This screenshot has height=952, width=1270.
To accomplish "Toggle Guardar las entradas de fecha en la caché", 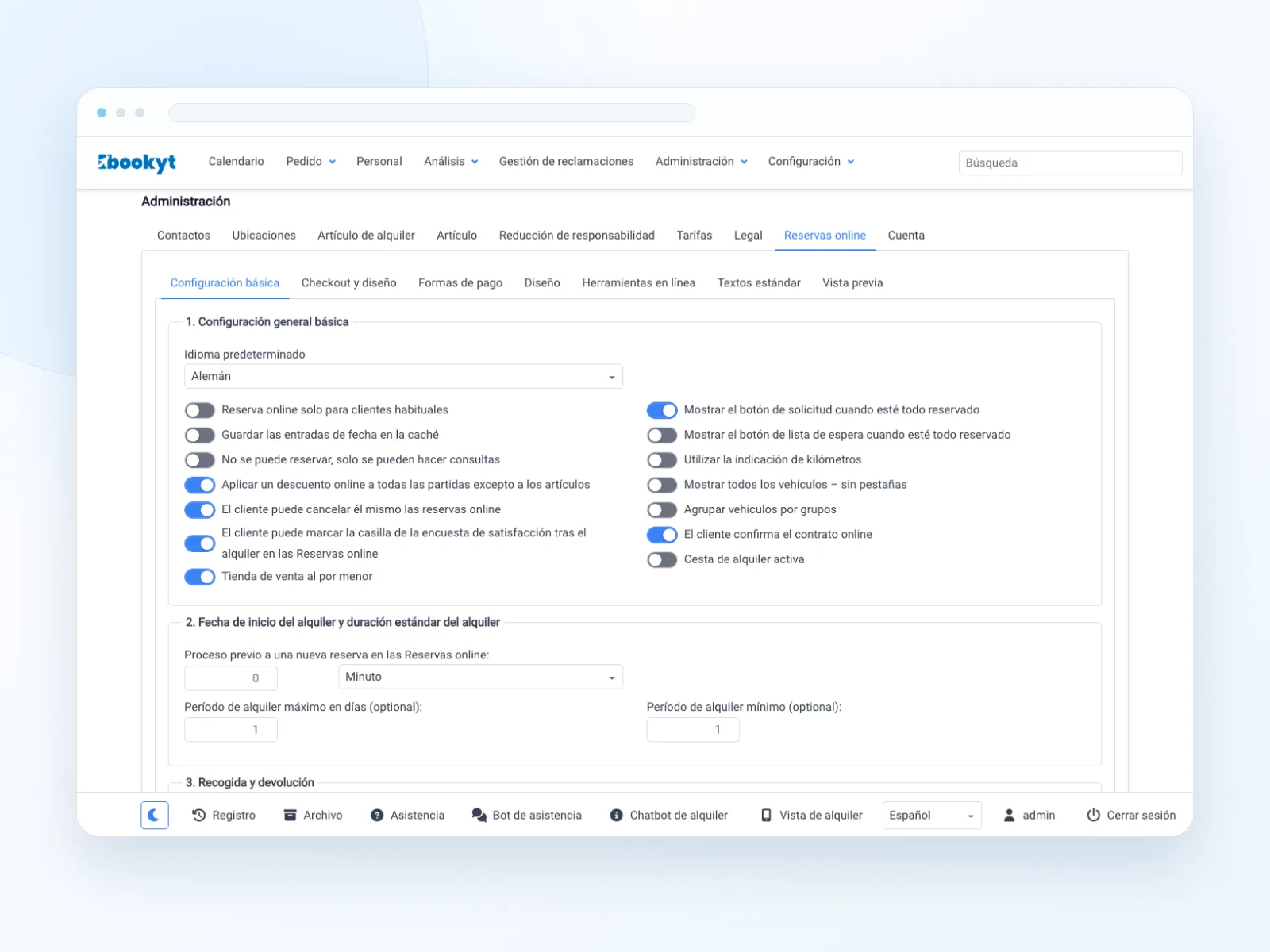I will click(200, 435).
